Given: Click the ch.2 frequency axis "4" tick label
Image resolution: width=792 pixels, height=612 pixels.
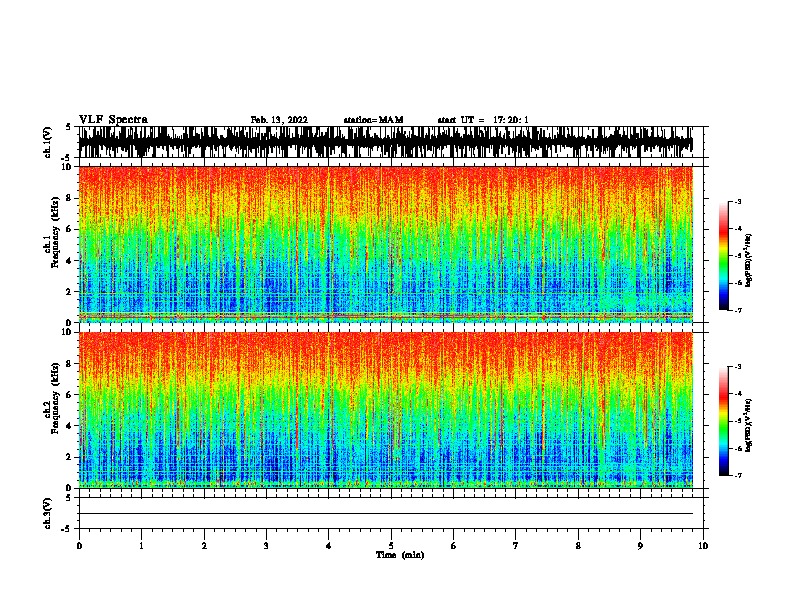Looking at the screenshot, I should [x=70, y=426].
